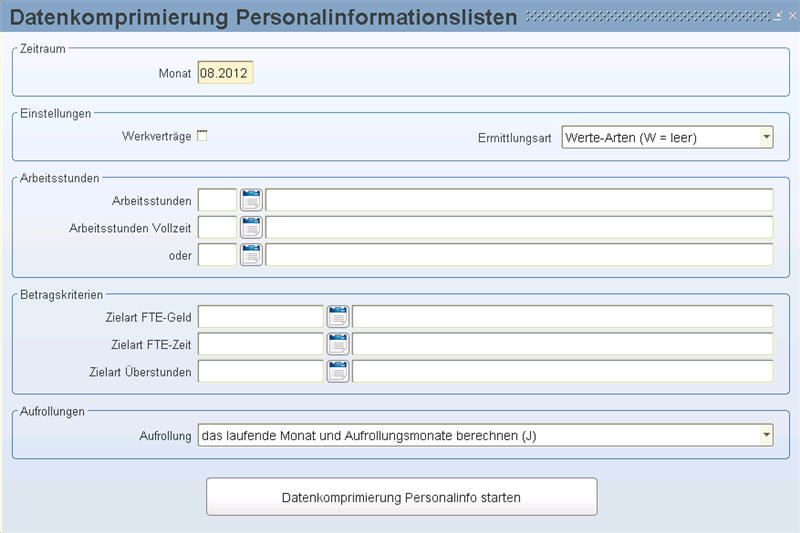Focus the Zielart FTE-Zeit input field
The width and height of the screenshot is (800, 533).
(x=261, y=344)
